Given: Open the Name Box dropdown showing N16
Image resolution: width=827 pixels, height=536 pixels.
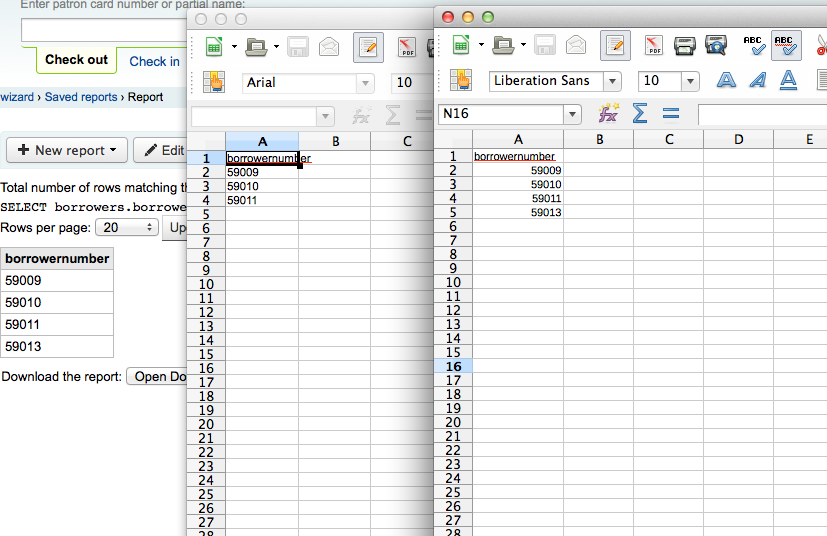Looking at the screenshot, I should click(572, 114).
